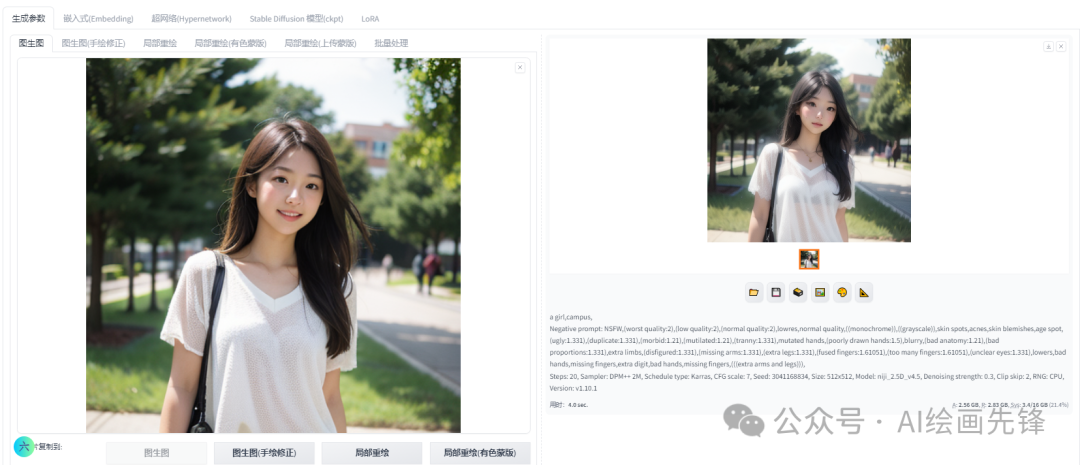This screenshot has width=1080, height=465.
Task: Open the 超网络(Hypernetwork) tab
Action: pyautogui.click(x=191, y=19)
